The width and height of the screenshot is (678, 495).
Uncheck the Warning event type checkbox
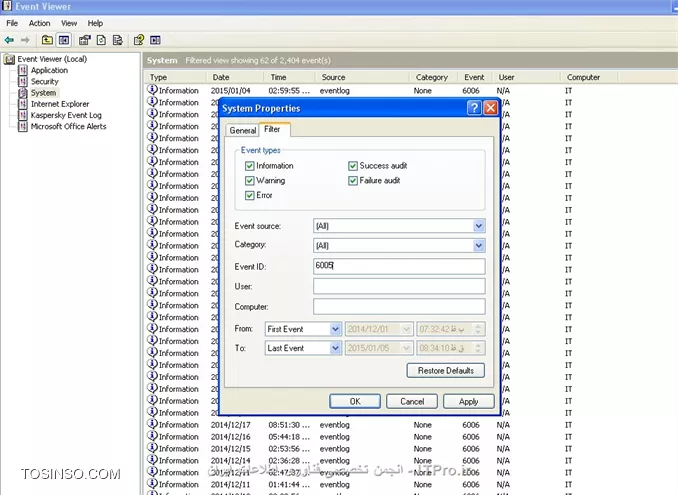249,181
